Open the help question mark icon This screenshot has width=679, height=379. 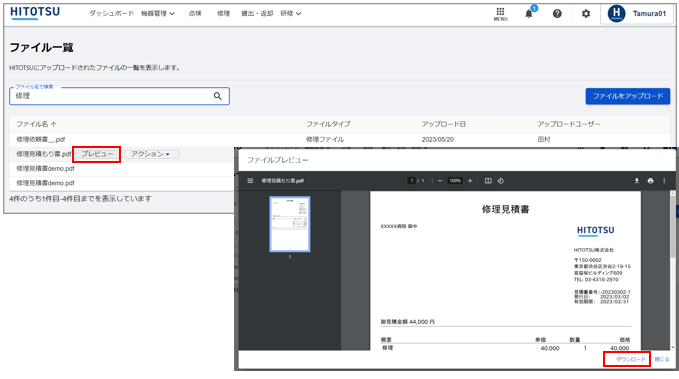click(557, 14)
